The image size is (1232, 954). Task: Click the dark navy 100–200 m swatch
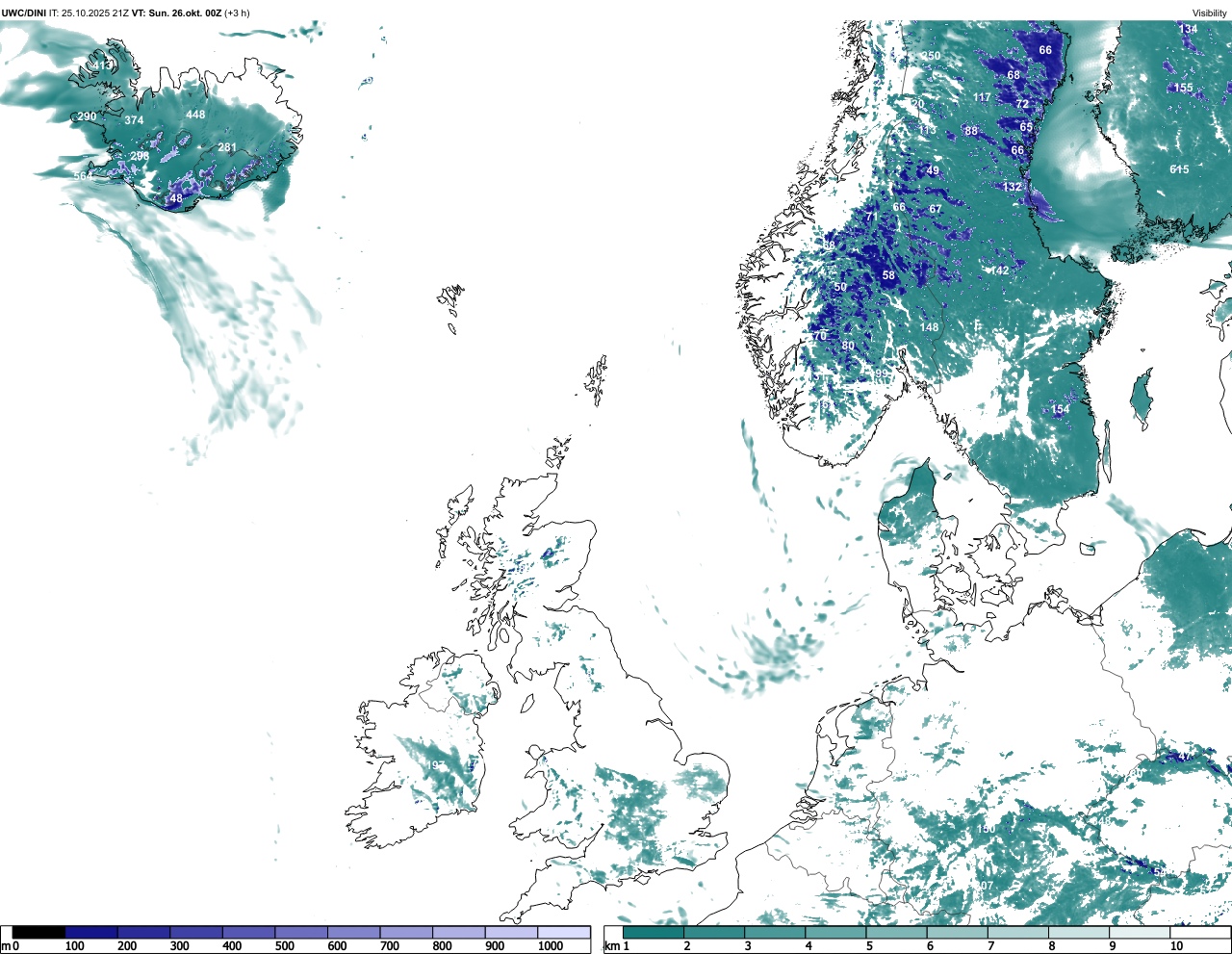pyautogui.click(x=91, y=933)
